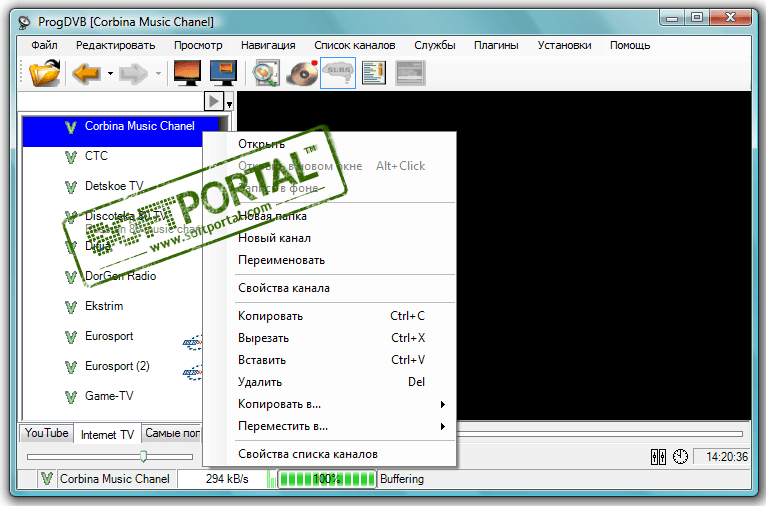
Task: Open the back arrow history dropdown
Action: point(110,74)
